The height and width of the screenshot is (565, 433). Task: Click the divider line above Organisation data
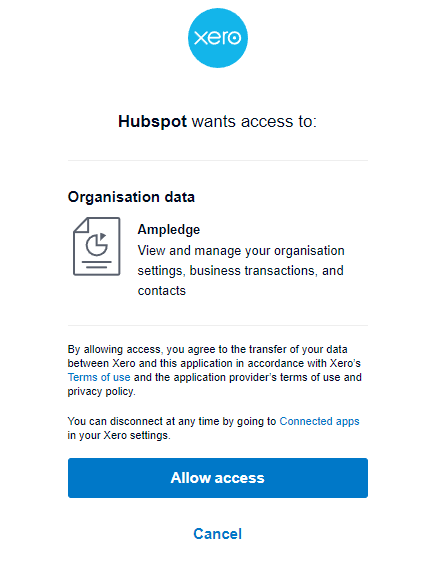pyautogui.click(x=218, y=160)
